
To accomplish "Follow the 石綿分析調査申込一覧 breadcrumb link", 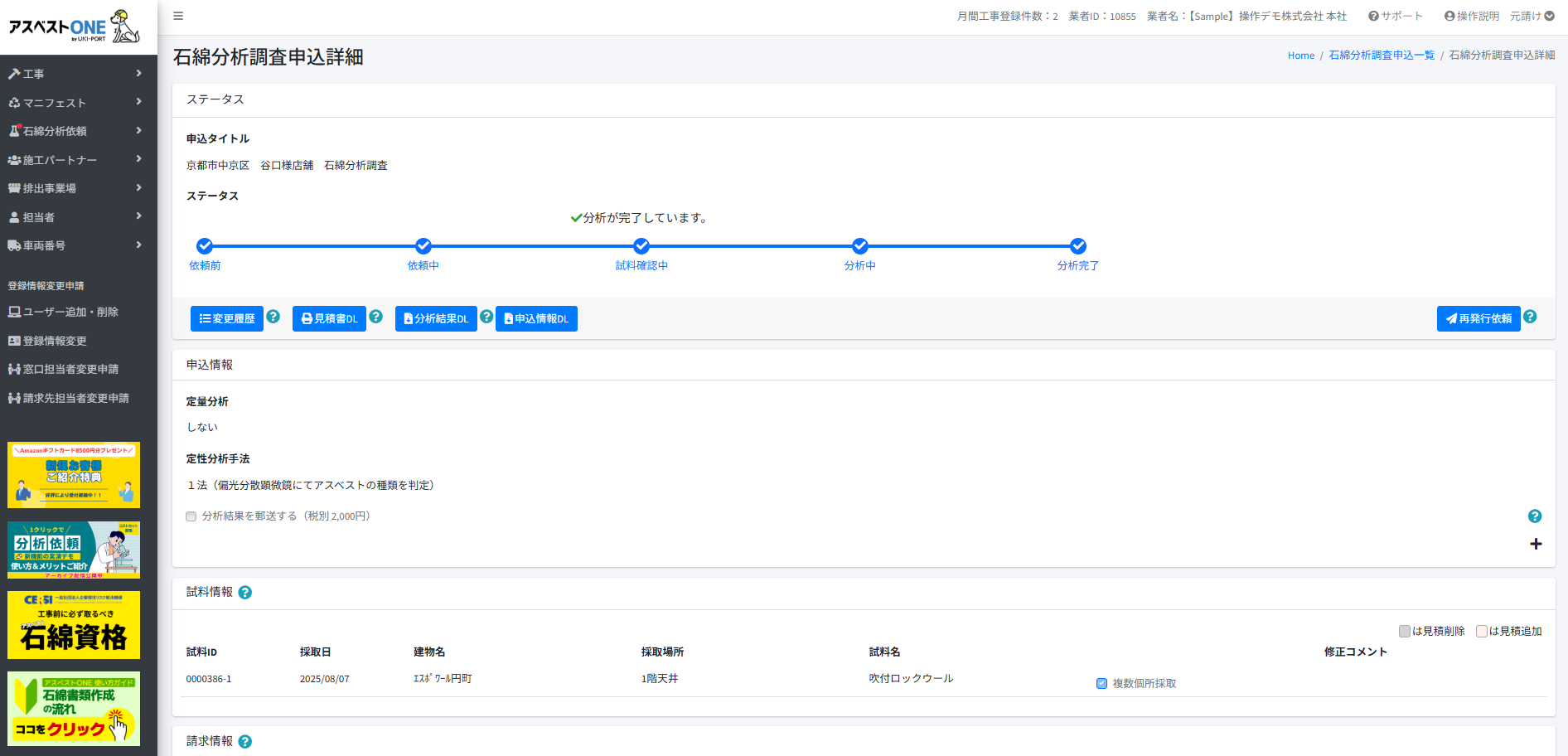I will [x=1381, y=55].
